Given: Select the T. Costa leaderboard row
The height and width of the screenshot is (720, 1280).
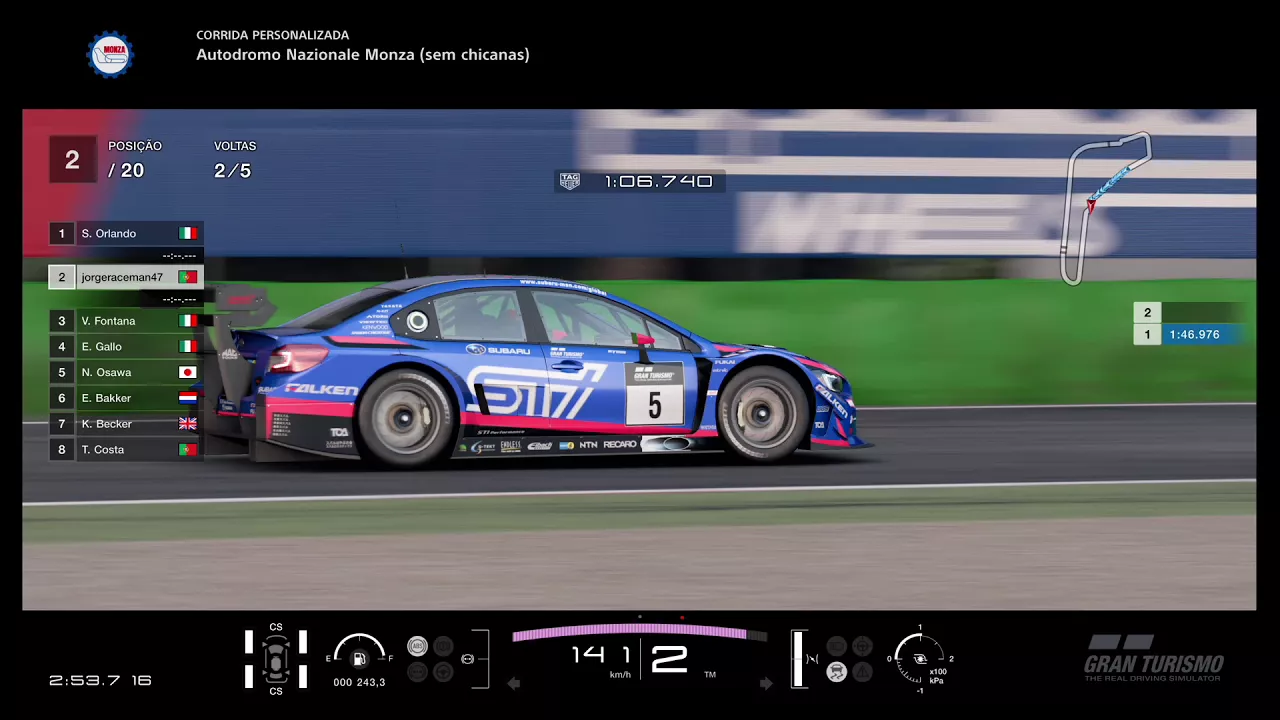Looking at the screenshot, I should click(126, 450).
